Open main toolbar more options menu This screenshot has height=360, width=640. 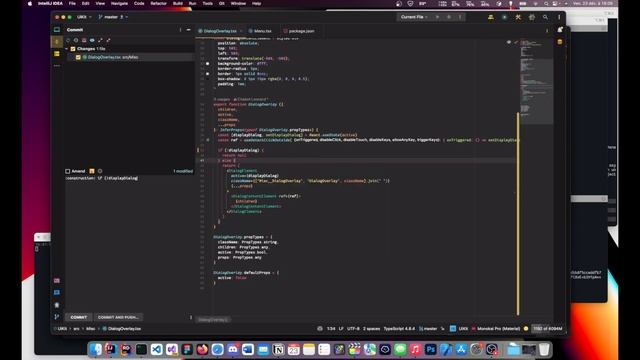(559, 17)
